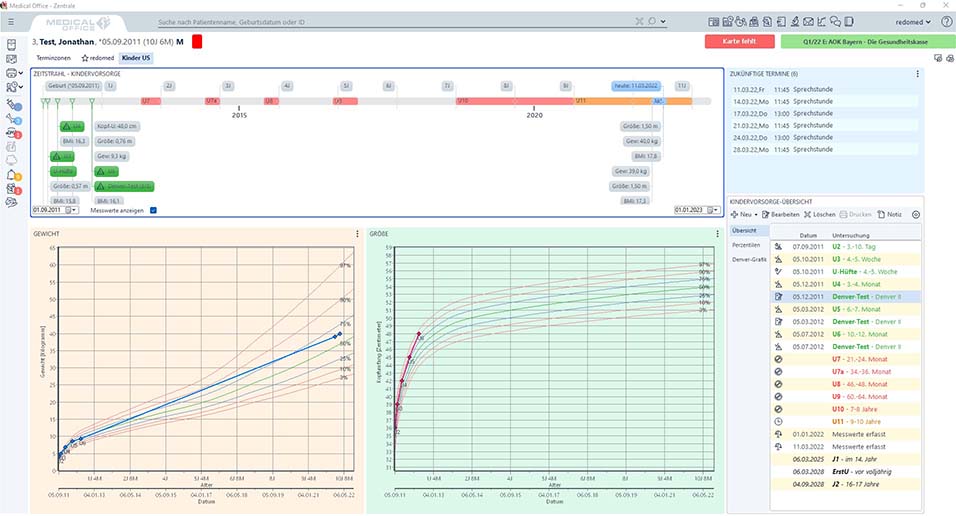Click the stopwatch icon in top toolbar

point(741,22)
